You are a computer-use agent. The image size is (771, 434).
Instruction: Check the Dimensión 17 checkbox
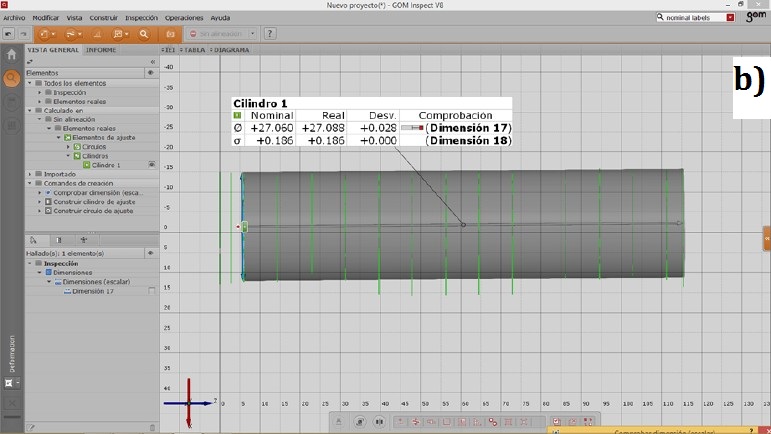click(151, 291)
